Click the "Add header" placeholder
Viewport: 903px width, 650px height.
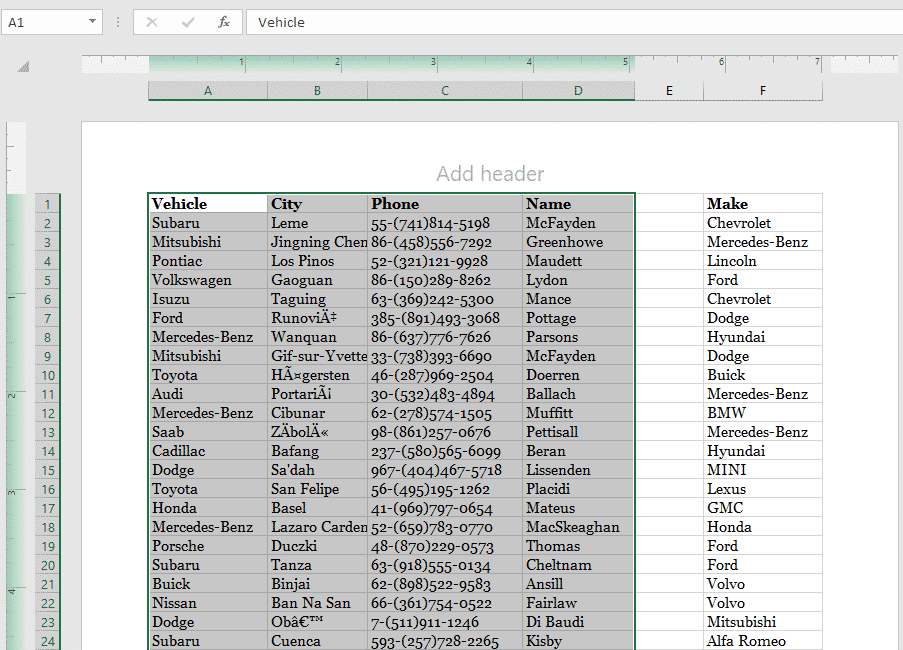[x=490, y=173]
